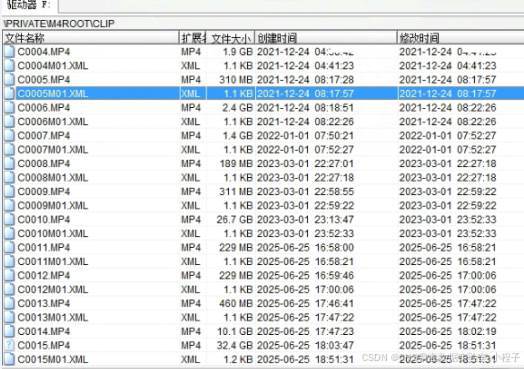524x369 pixels.
Task: Click the 10.1 GB size cell
Action: [235, 332]
